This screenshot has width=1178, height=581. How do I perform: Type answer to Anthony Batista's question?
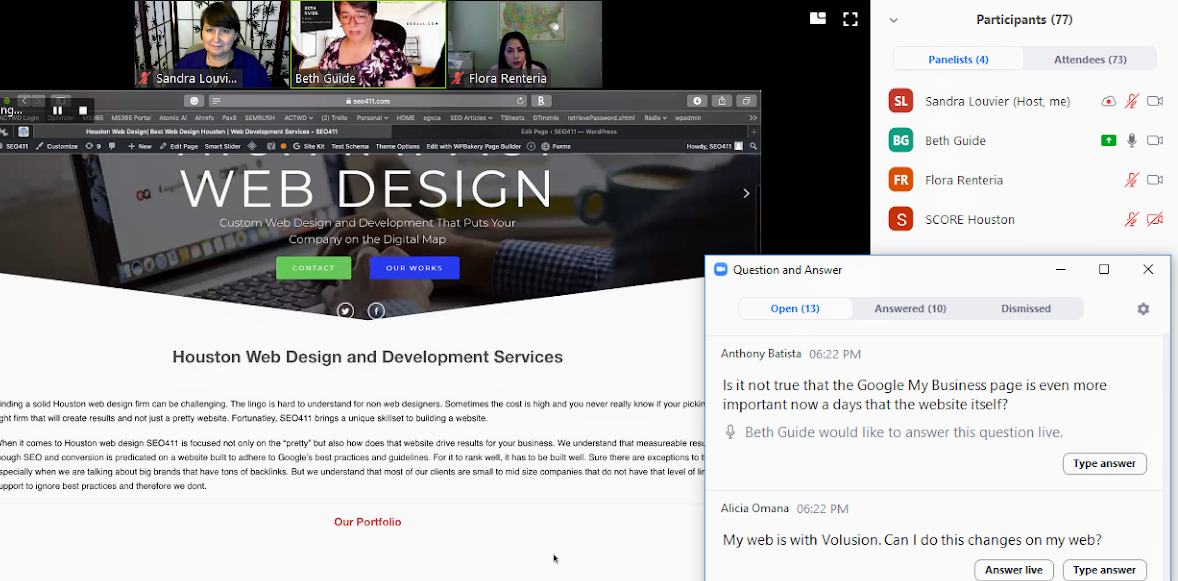click(x=1104, y=464)
